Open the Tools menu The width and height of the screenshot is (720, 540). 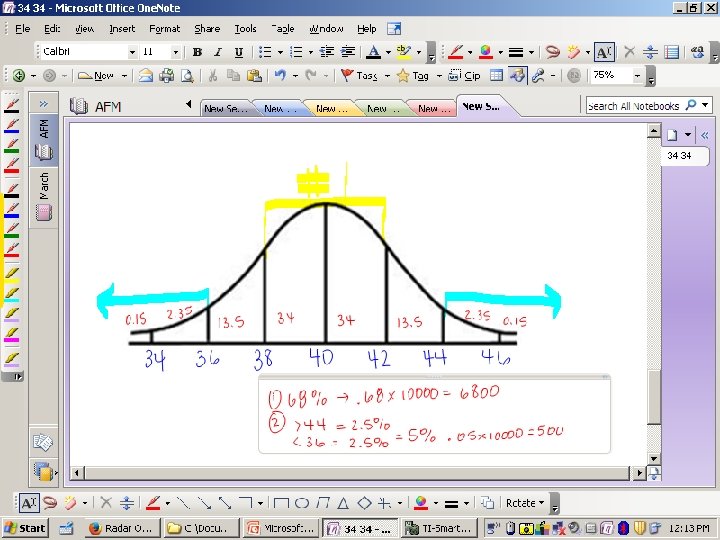click(245, 28)
